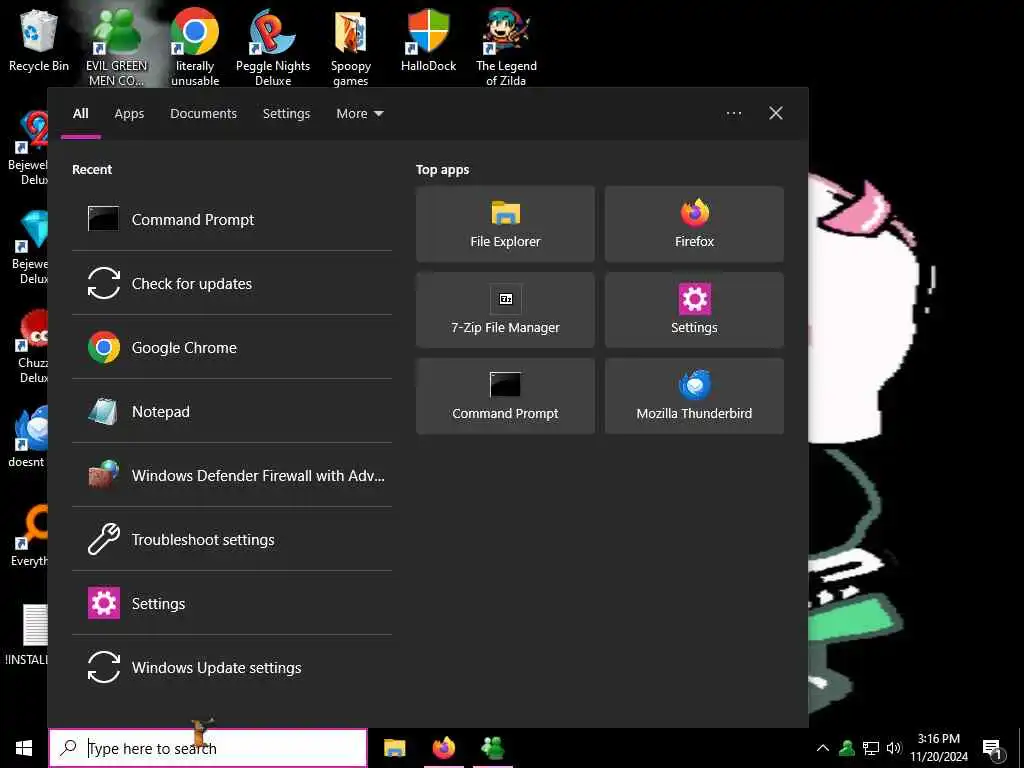
Task: Select the Recycle Bin desktop icon
Action: [39, 40]
